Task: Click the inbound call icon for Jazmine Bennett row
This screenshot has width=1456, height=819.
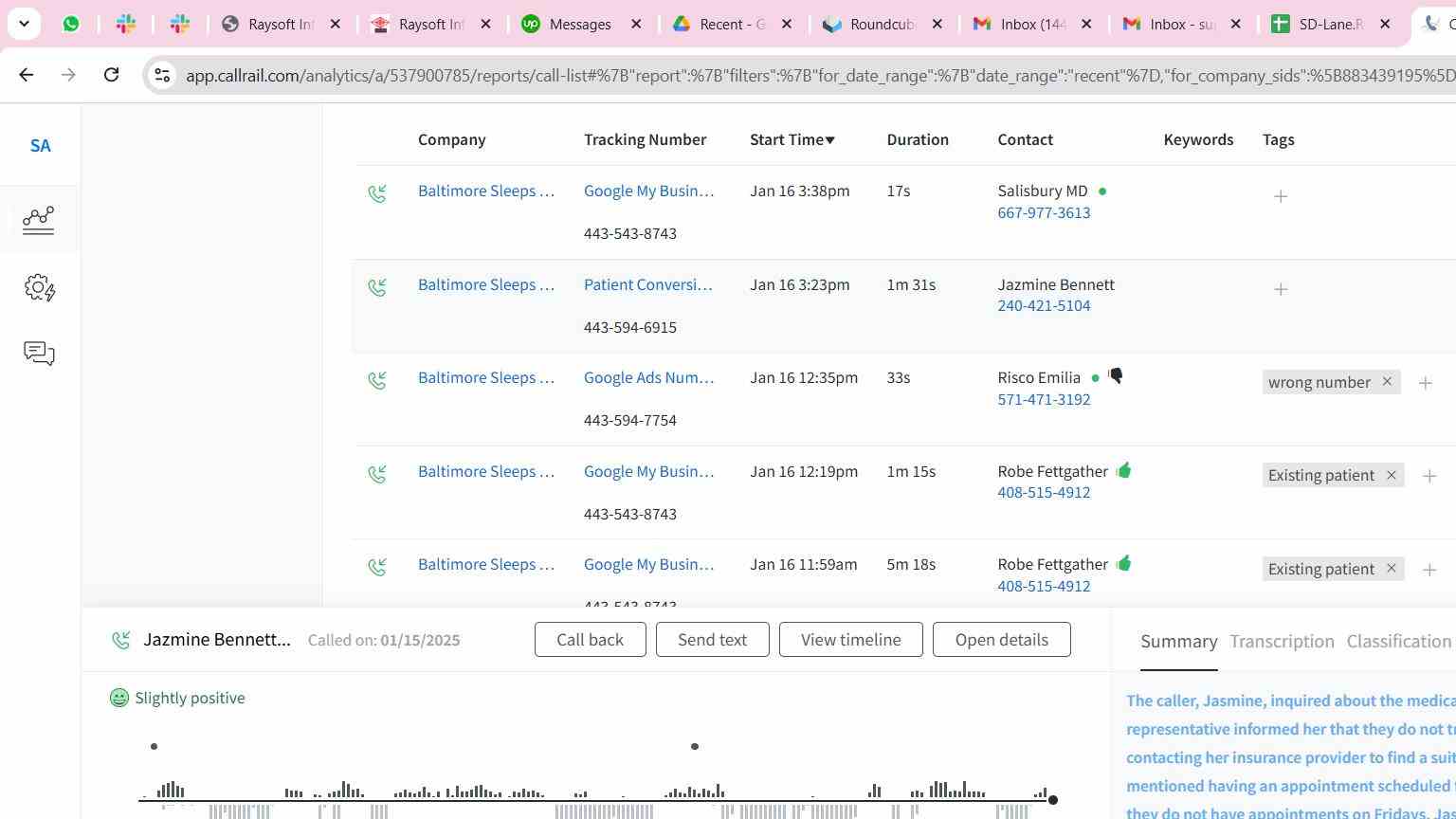Action: pyautogui.click(x=377, y=287)
